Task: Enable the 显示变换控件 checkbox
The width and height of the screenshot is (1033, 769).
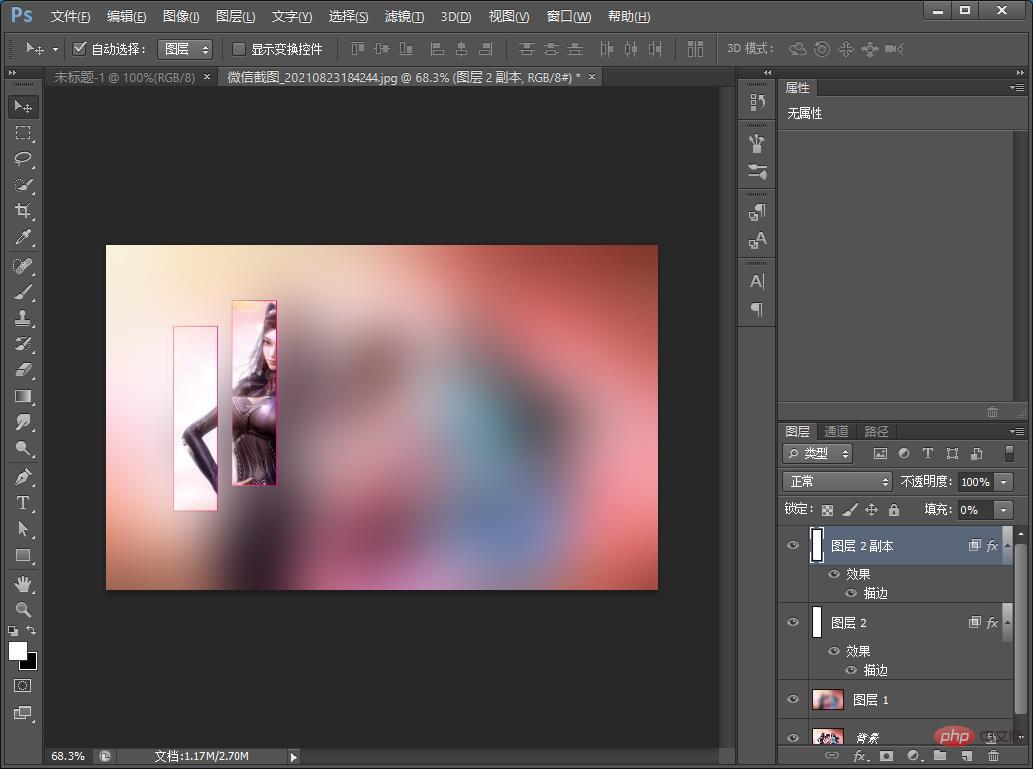Action: (239, 49)
